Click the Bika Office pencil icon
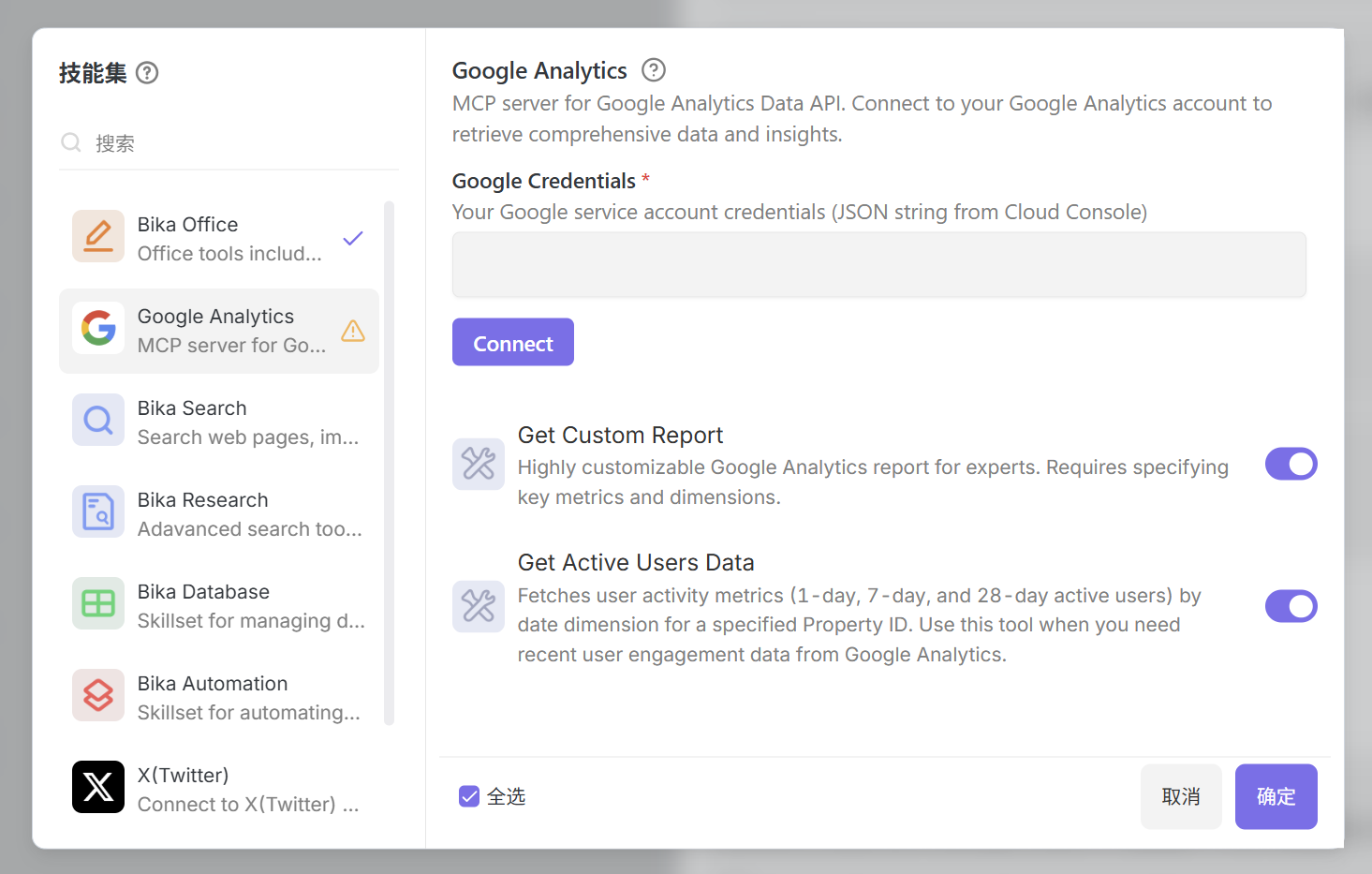Screen dimensions: 1372x874 [x=98, y=236]
